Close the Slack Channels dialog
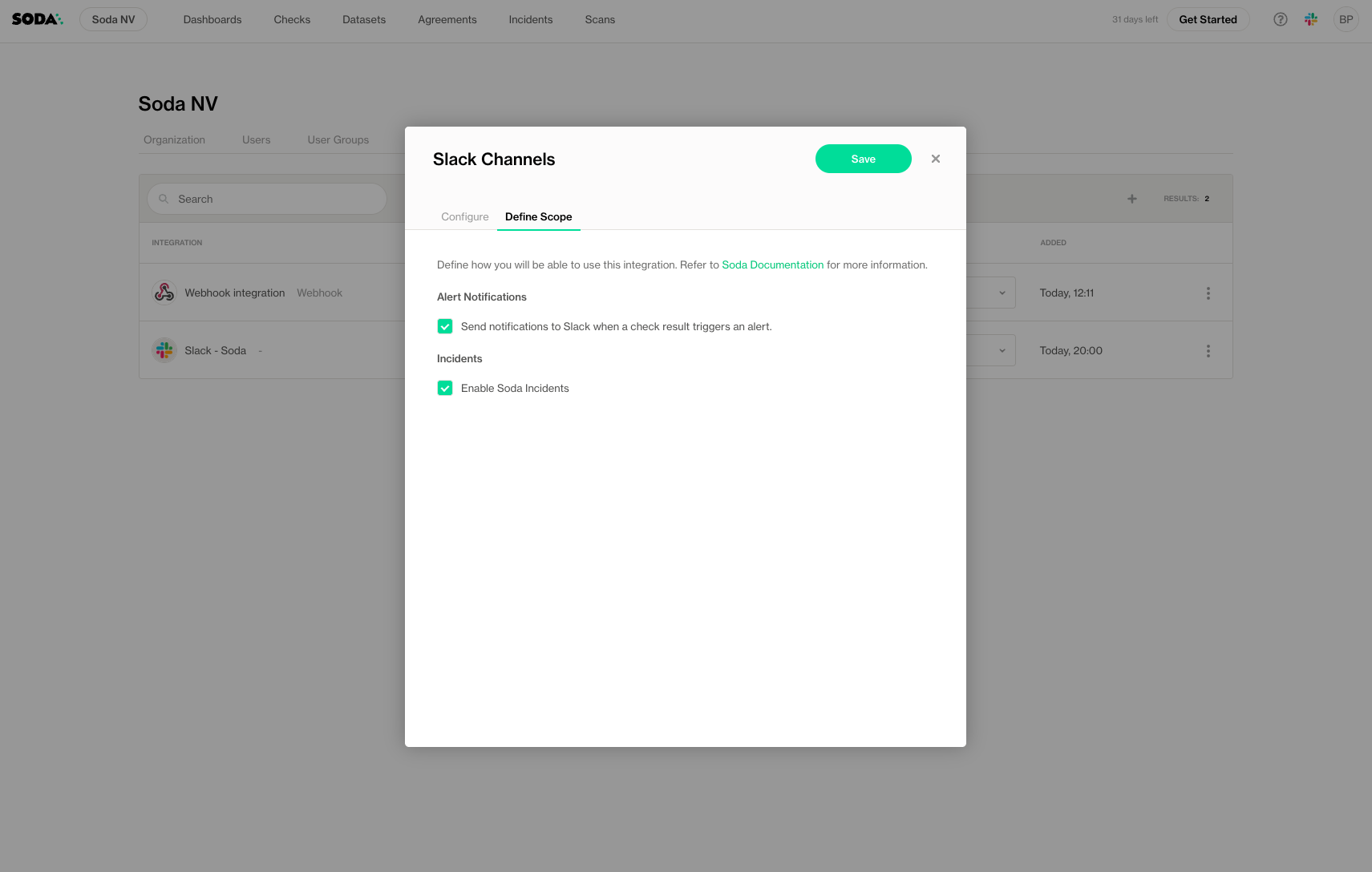Image resolution: width=1372 pixels, height=872 pixels. point(935,159)
